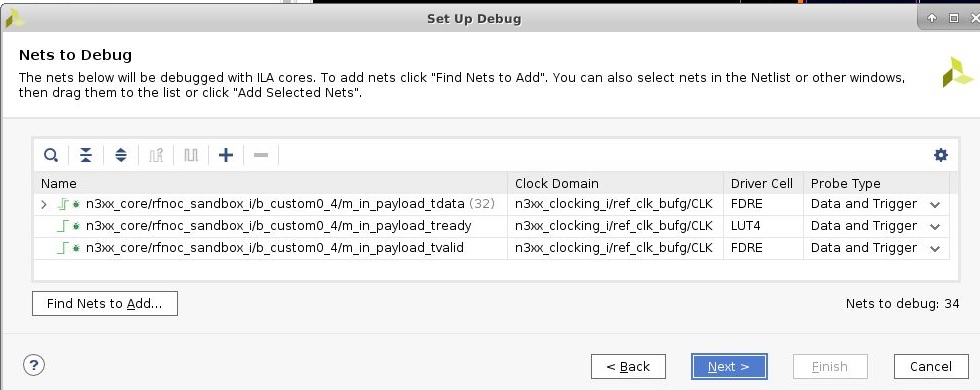Click the Find Nets to Add button

click(x=105, y=304)
